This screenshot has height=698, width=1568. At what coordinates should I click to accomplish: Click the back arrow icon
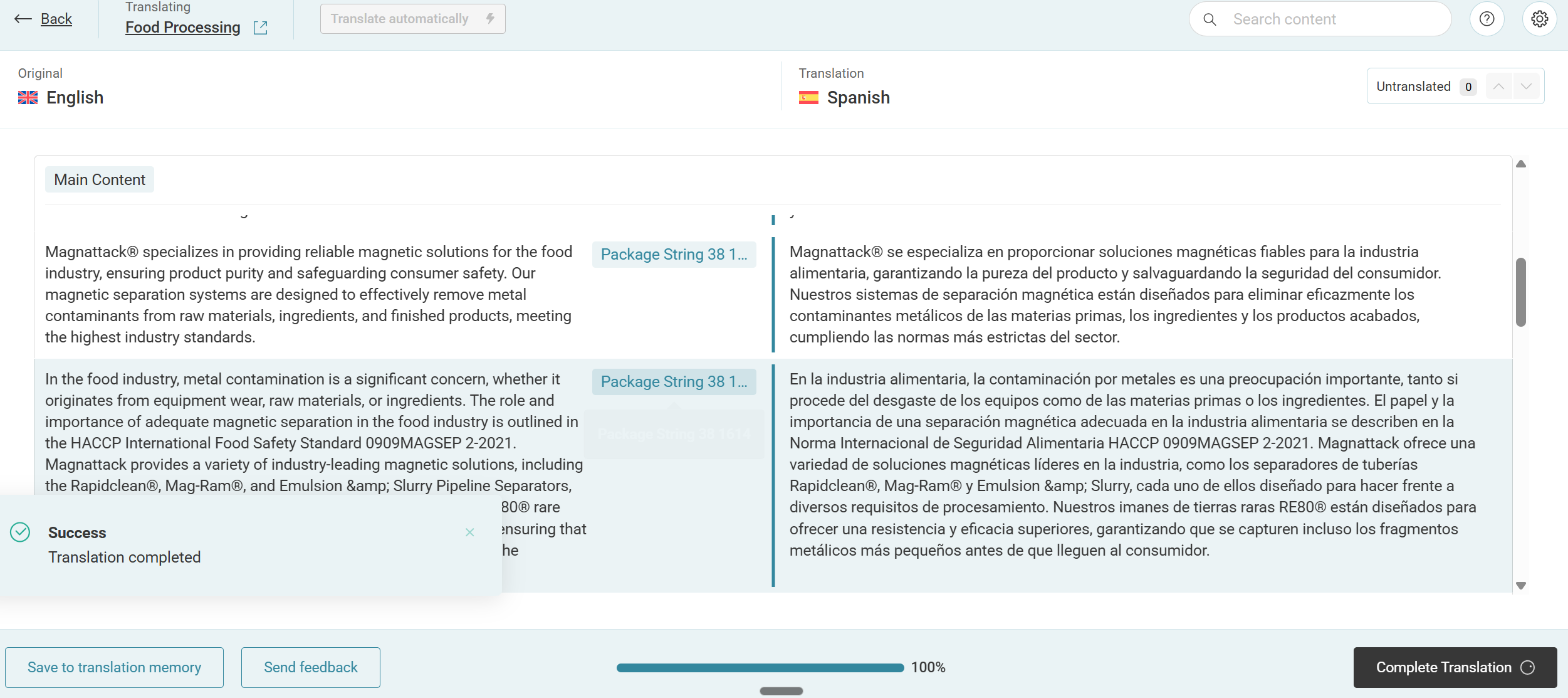[23, 19]
